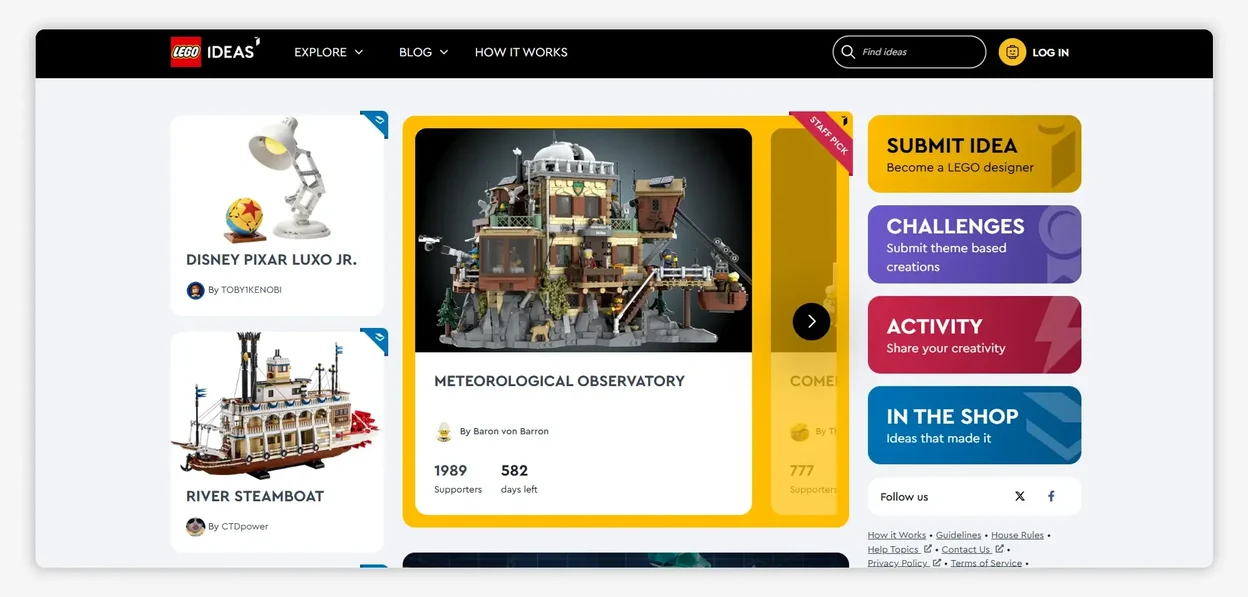Open the BLOG dropdown menu
This screenshot has height=597, width=1248.
click(423, 52)
